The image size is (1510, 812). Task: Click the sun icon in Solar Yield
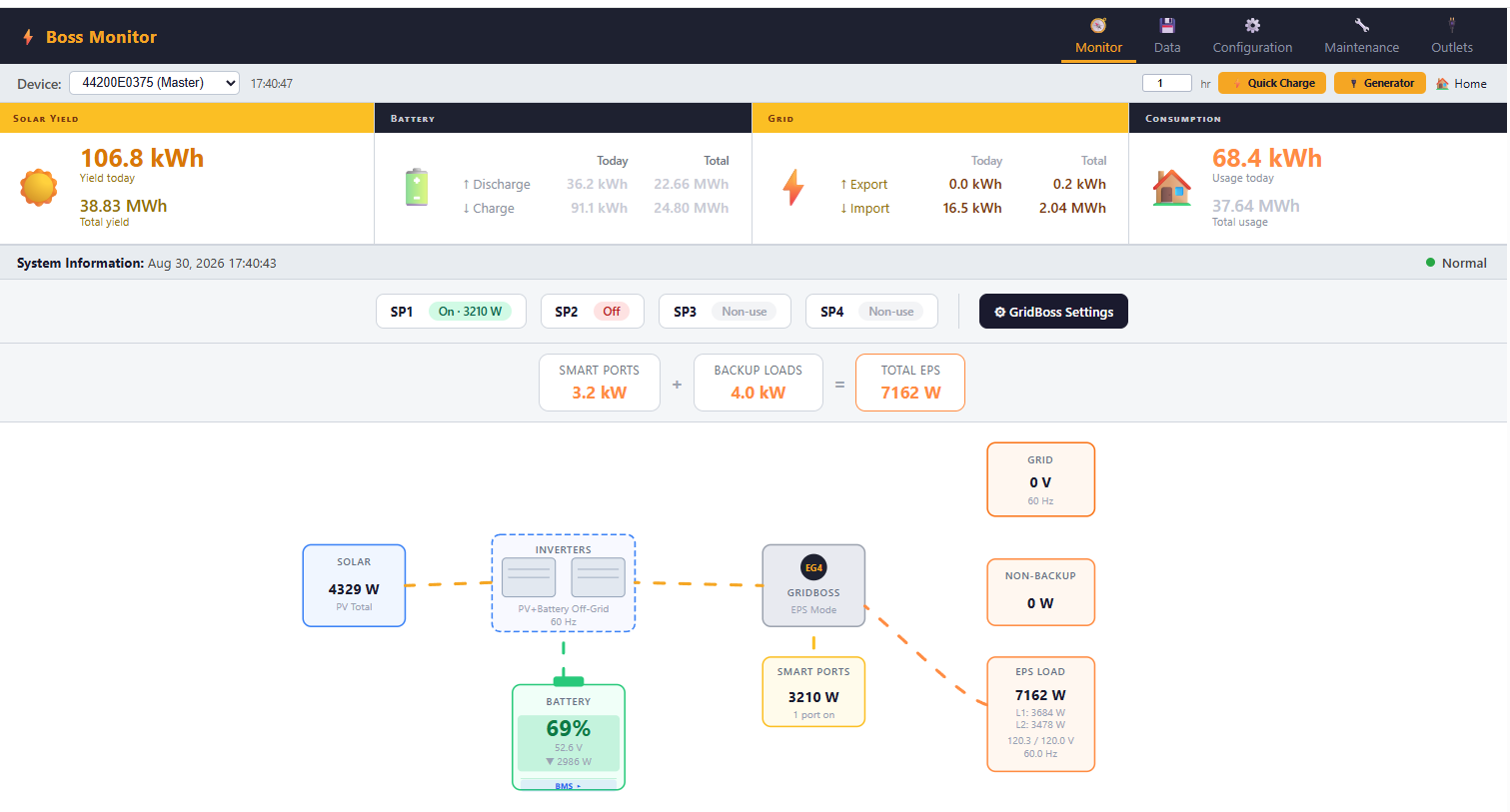[39, 188]
